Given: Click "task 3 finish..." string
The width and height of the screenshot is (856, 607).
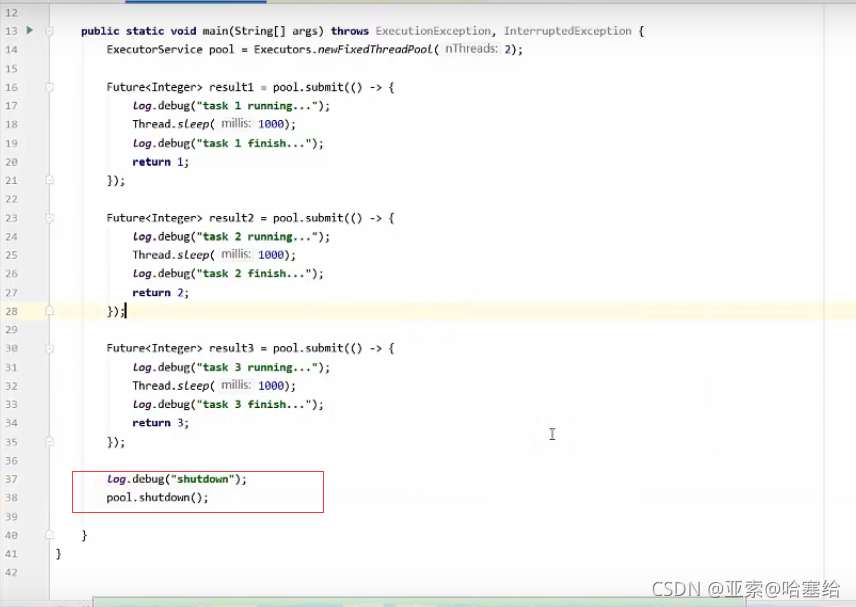Looking at the screenshot, I should [254, 404].
